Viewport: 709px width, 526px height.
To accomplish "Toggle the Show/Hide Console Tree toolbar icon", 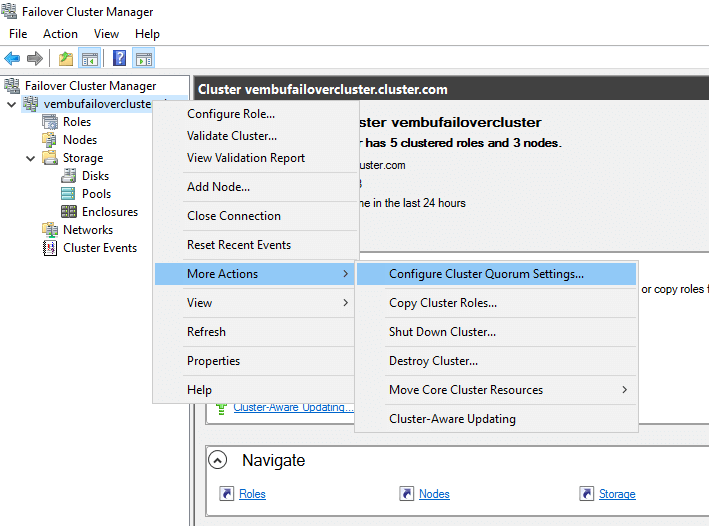I will click(90, 58).
